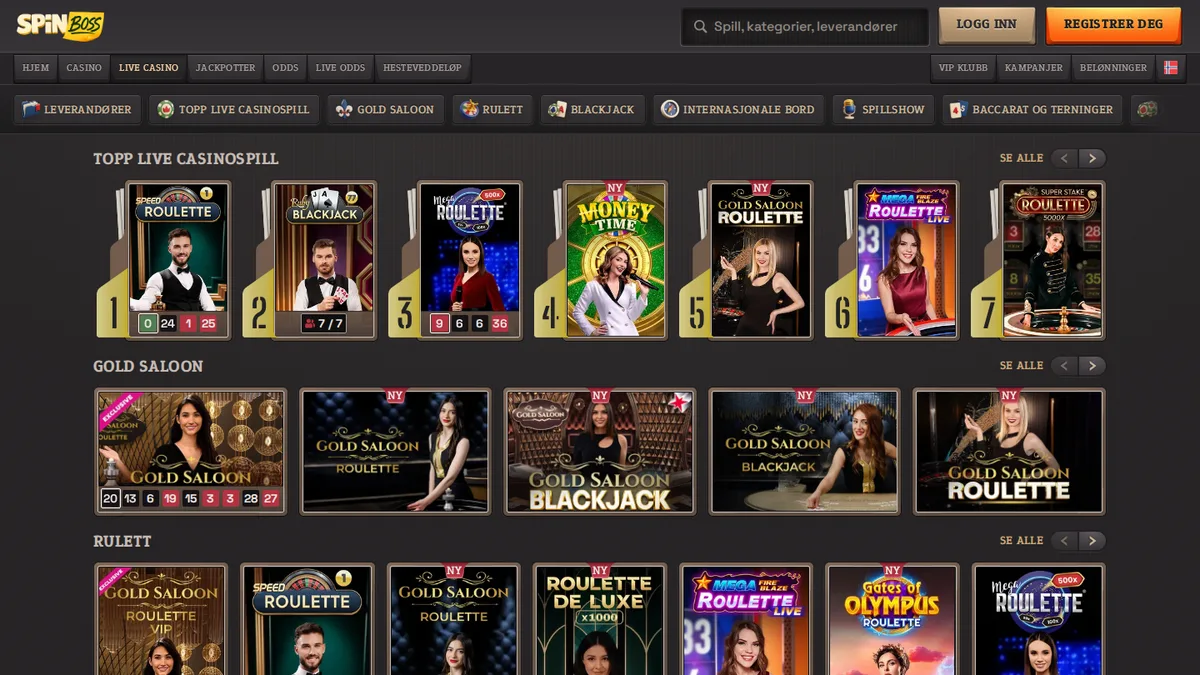The width and height of the screenshot is (1200, 675).
Task: Show previous Topp Live Casinospill games
Action: (x=1064, y=158)
